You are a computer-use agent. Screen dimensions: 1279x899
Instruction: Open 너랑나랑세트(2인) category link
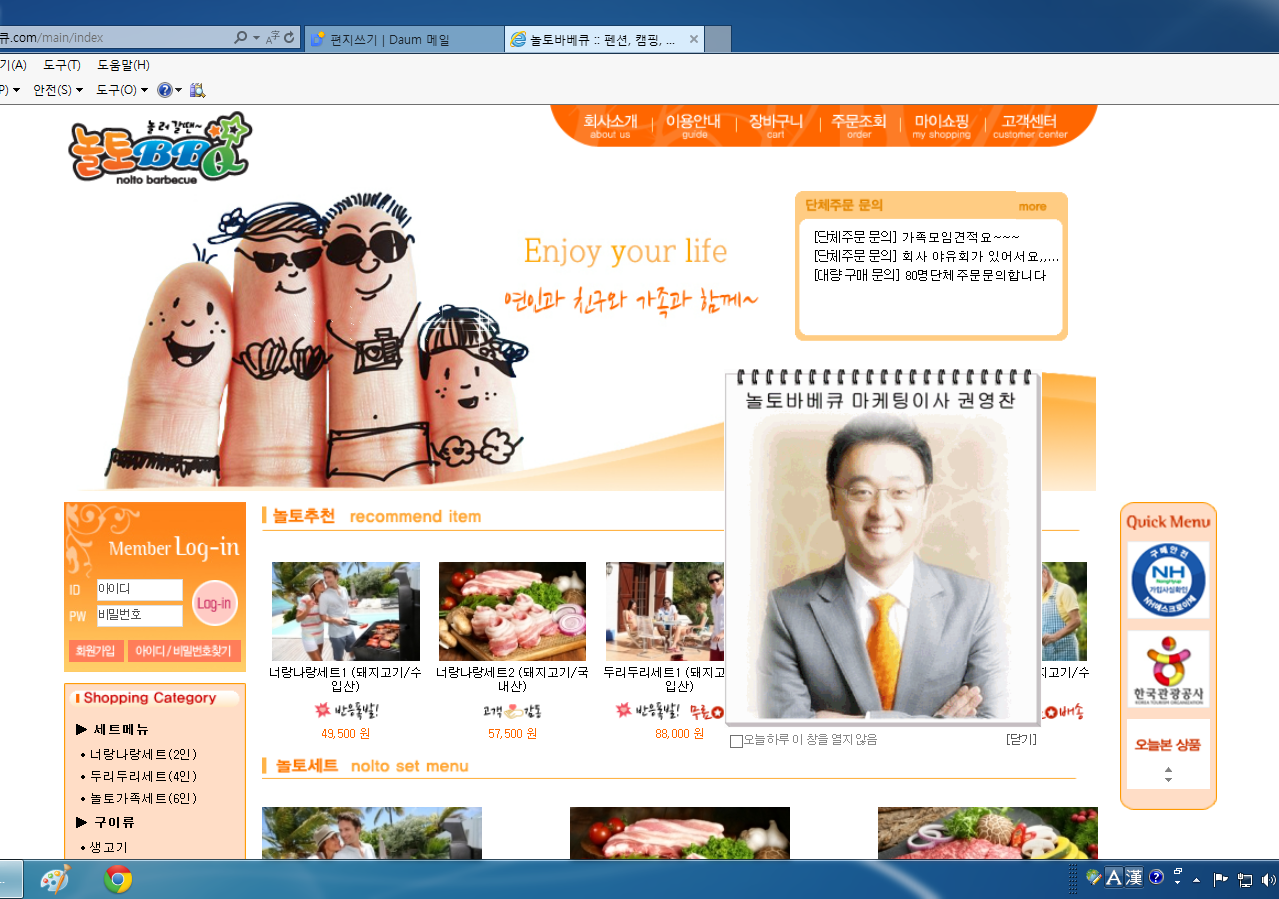tap(142, 754)
